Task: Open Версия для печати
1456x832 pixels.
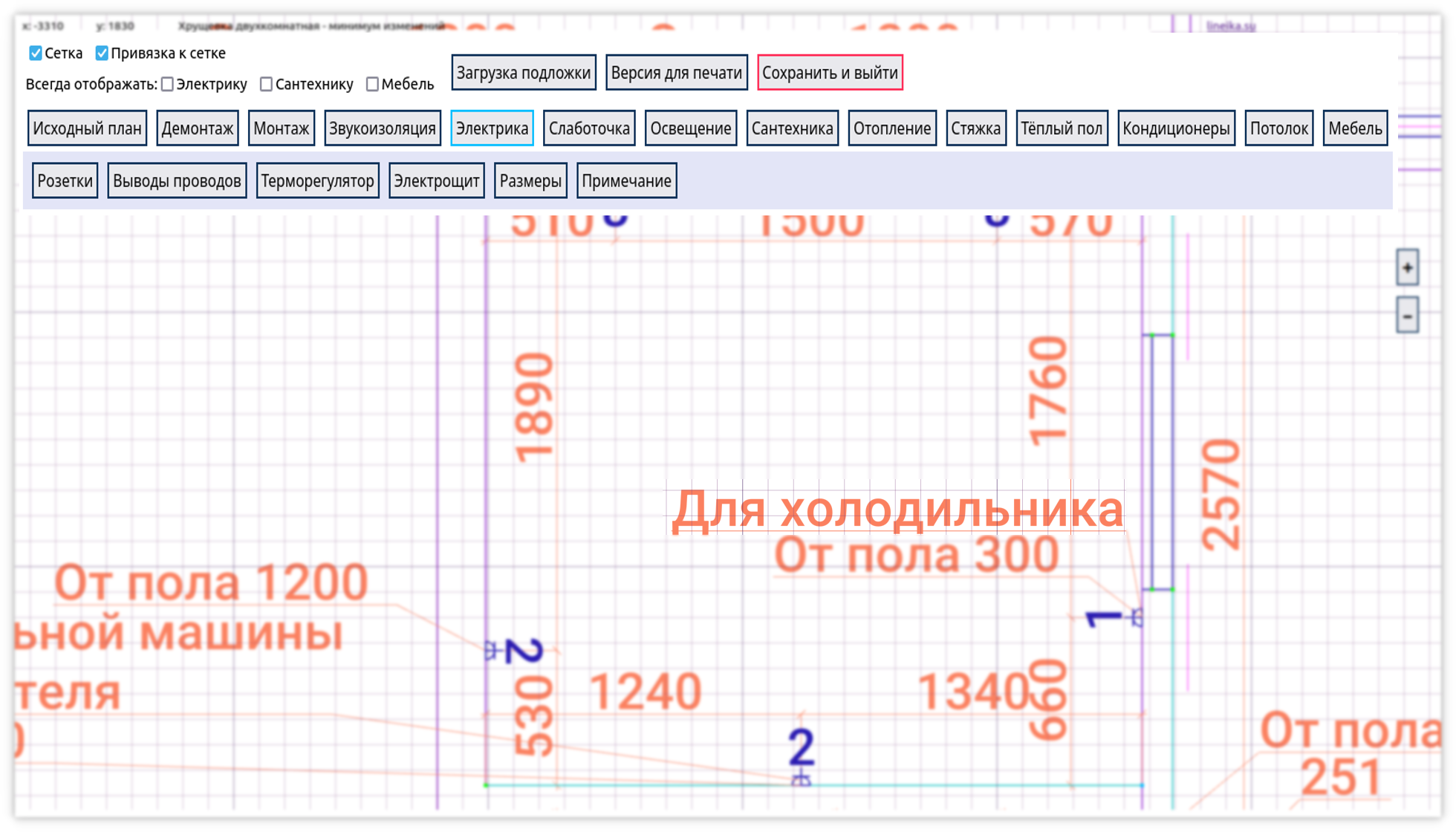Action: pos(677,73)
